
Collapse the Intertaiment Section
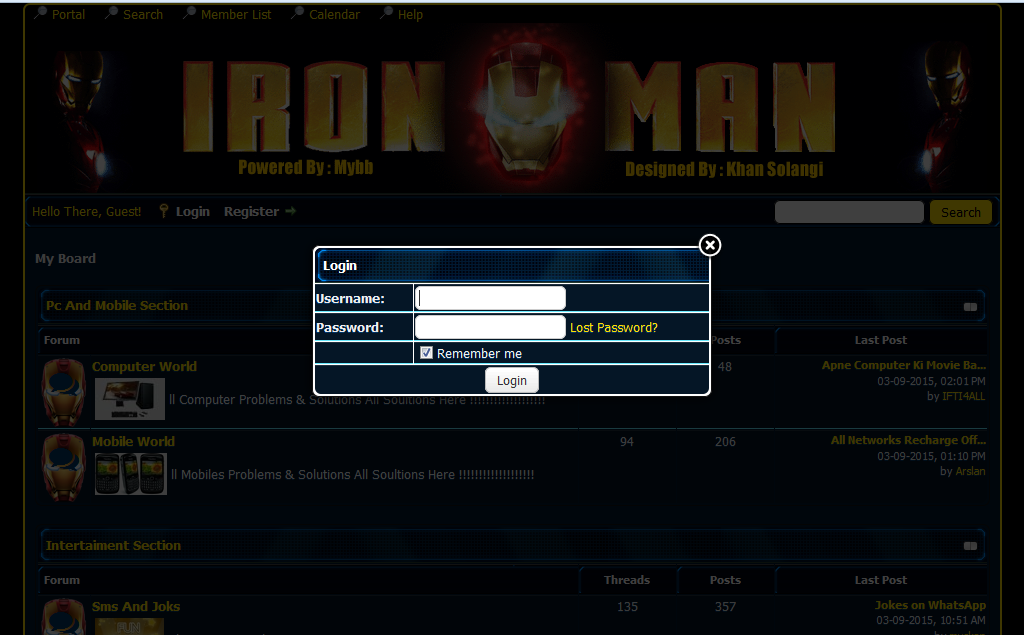970,546
